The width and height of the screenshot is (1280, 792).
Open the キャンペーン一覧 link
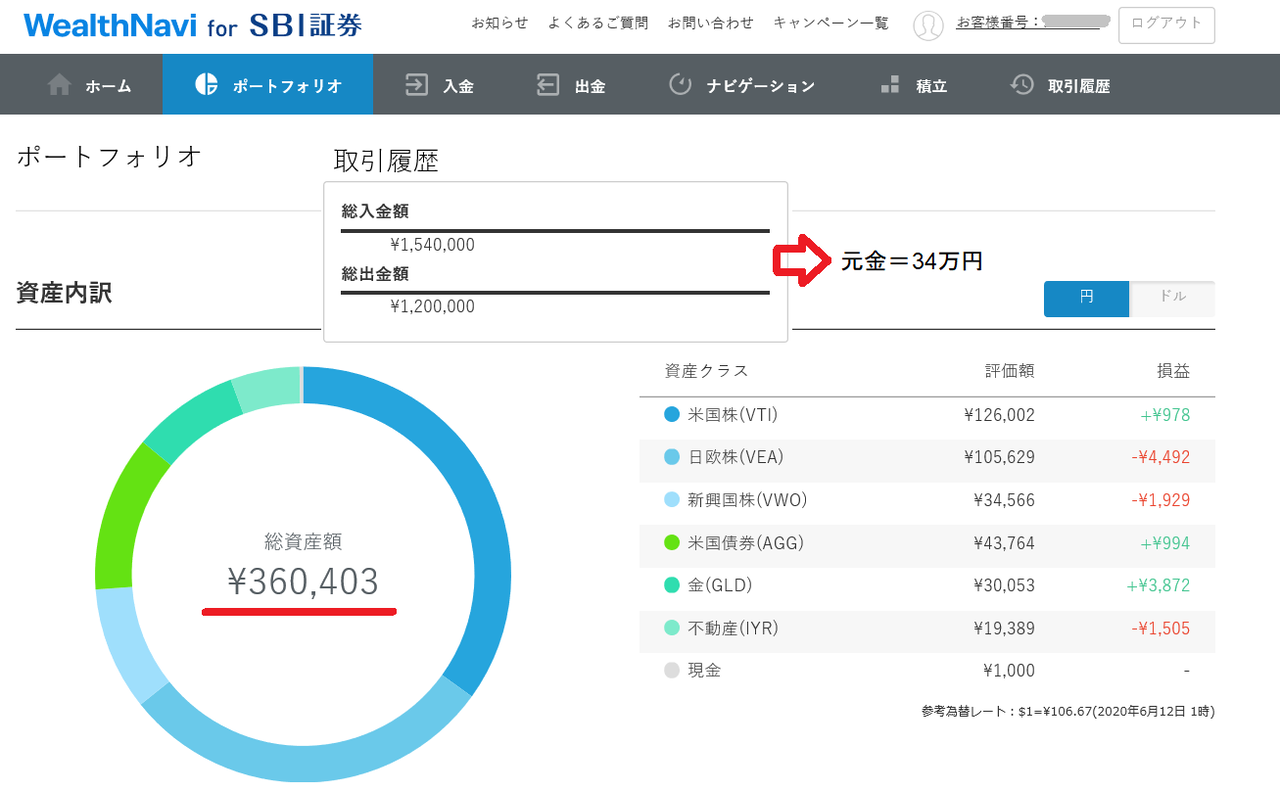831,23
